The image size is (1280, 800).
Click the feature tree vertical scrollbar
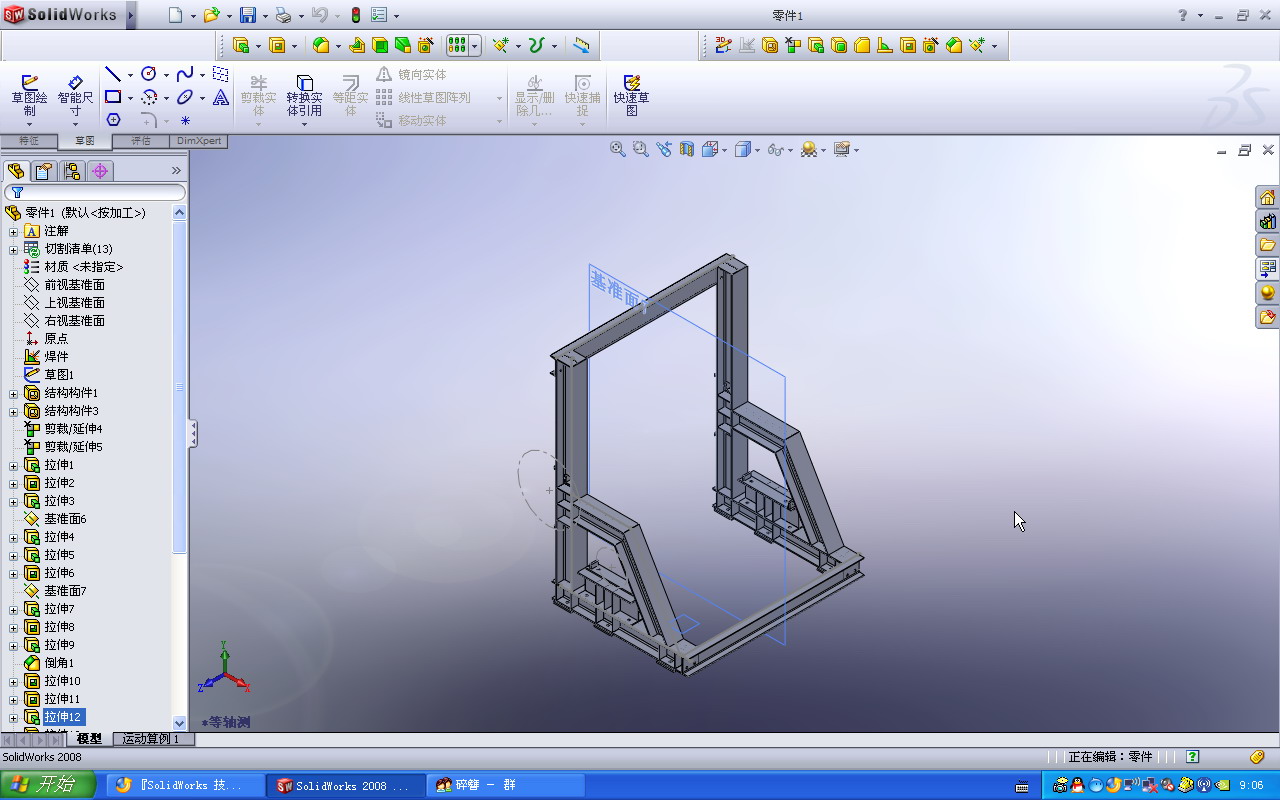[180, 386]
